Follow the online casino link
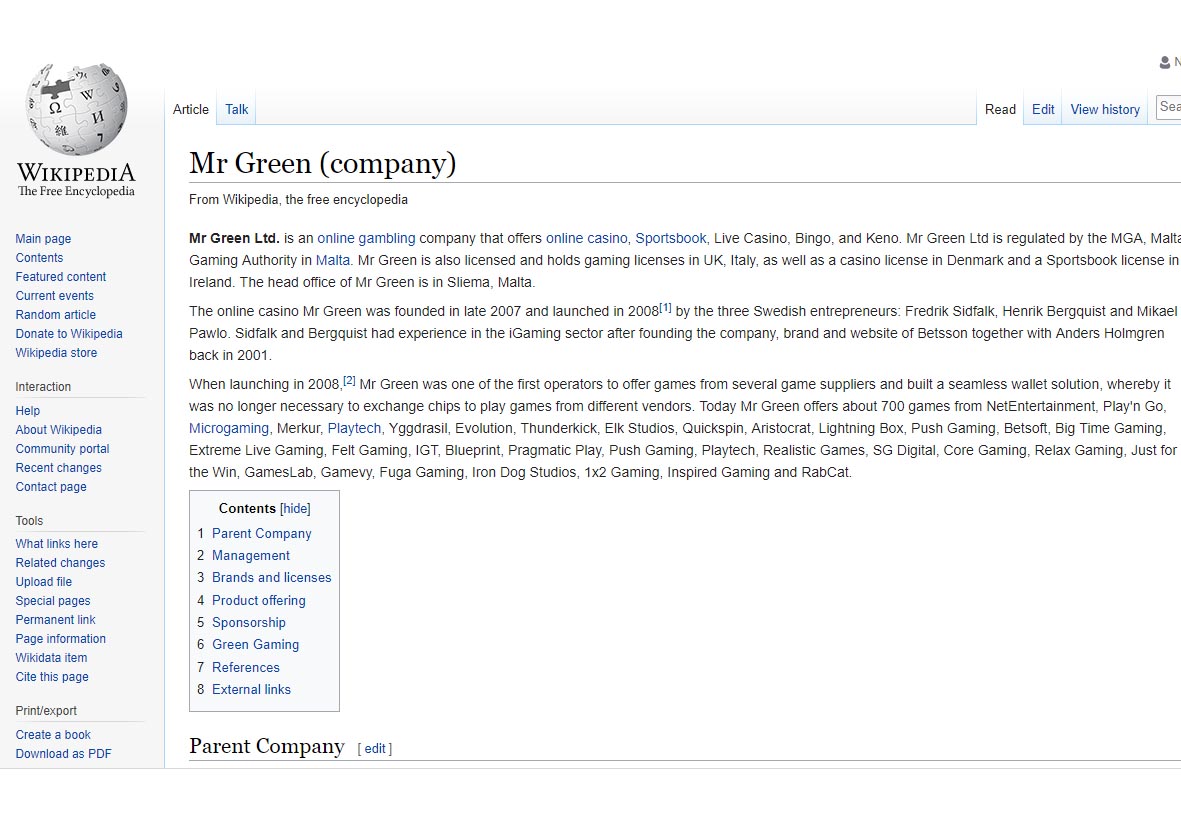The width and height of the screenshot is (1181, 821). (x=586, y=238)
